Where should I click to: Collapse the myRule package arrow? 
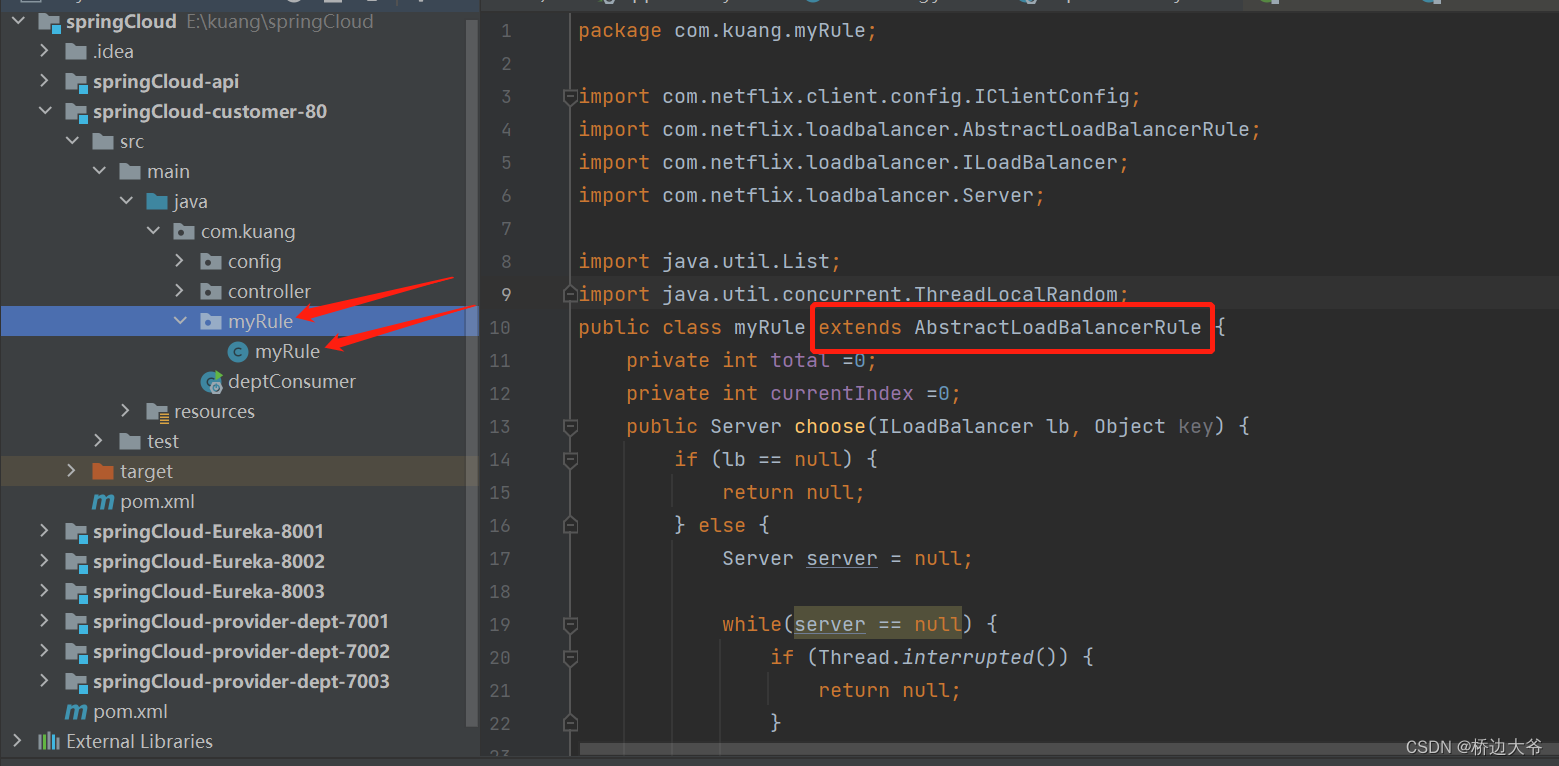point(179,321)
